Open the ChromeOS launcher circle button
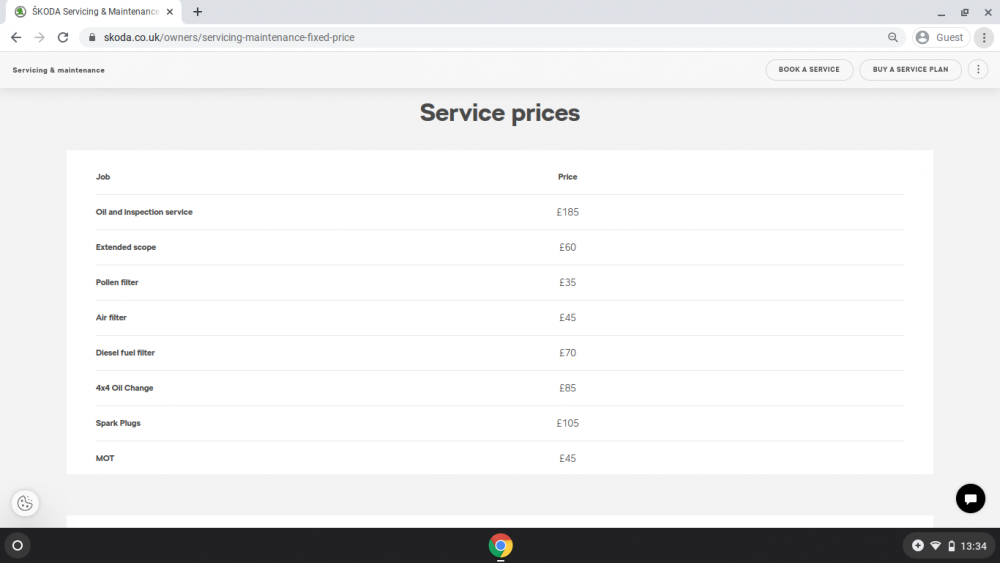This screenshot has height=563, width=1000. (17, 546)
